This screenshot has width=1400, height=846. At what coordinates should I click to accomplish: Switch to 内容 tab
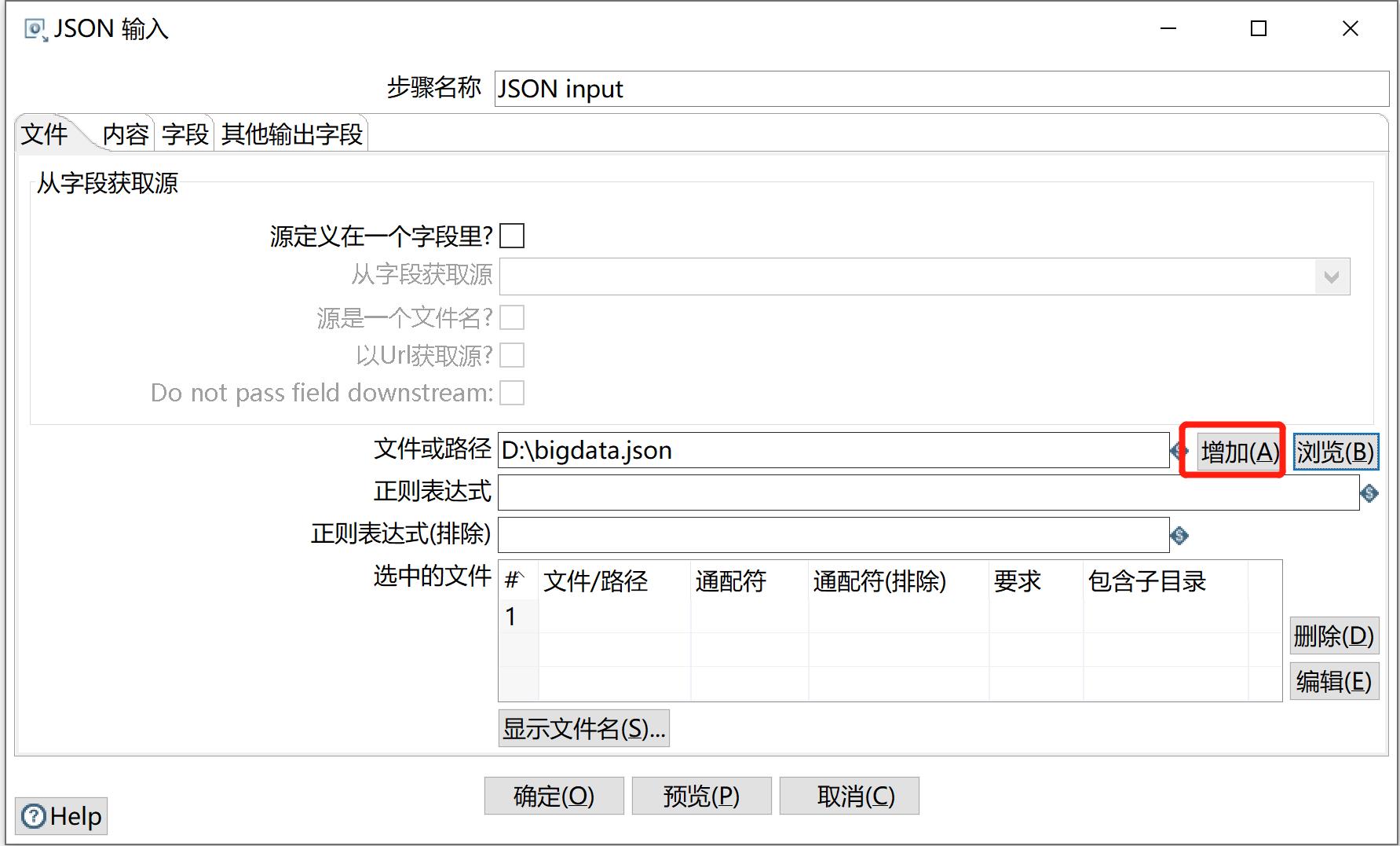pyautogui.click(x=126, y=134)
